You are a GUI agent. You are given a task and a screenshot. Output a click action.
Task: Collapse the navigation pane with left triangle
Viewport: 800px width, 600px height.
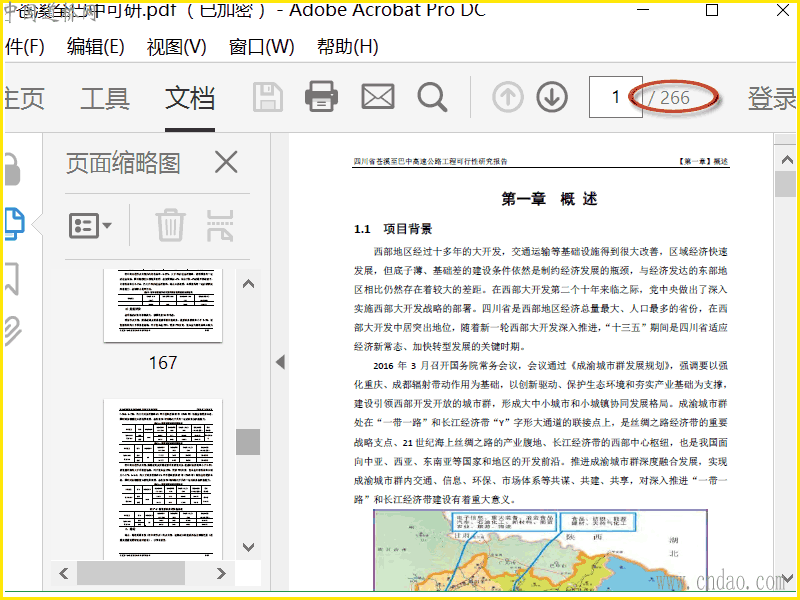(280, 362)
